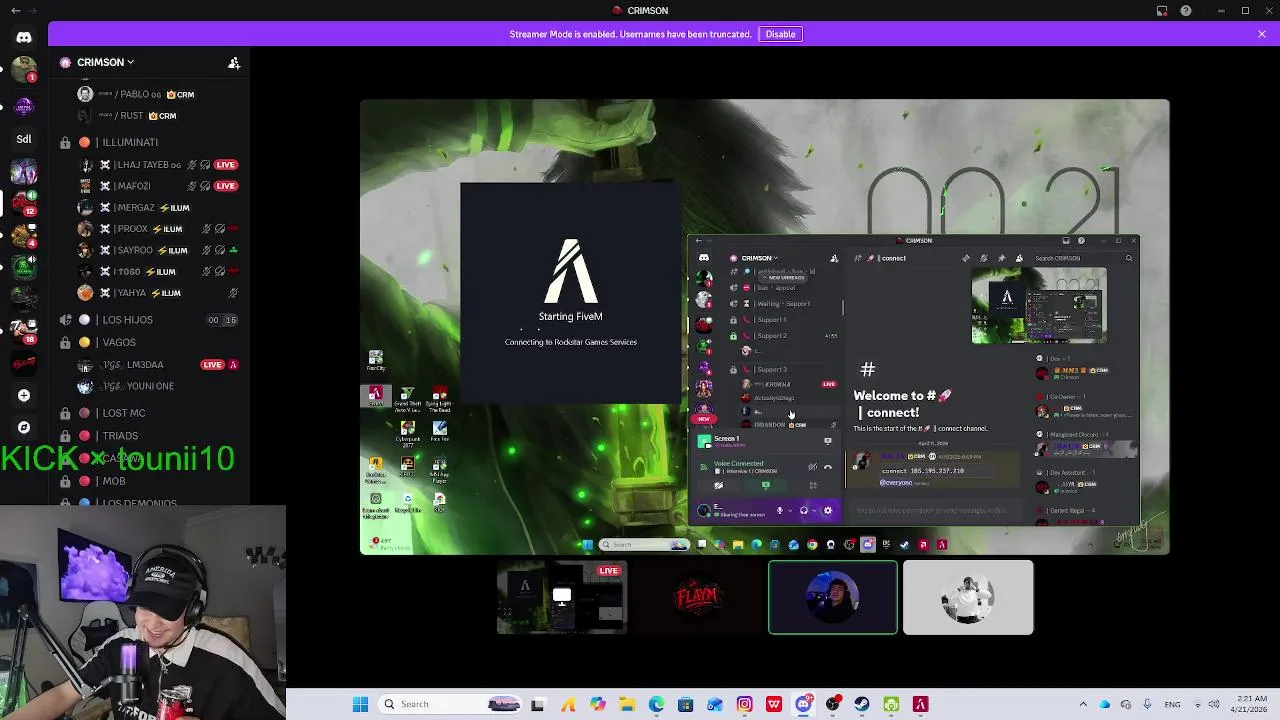Click Add a Server plus icon
The width and height of the screenshot is (1280, 720).
pos(24,395)
